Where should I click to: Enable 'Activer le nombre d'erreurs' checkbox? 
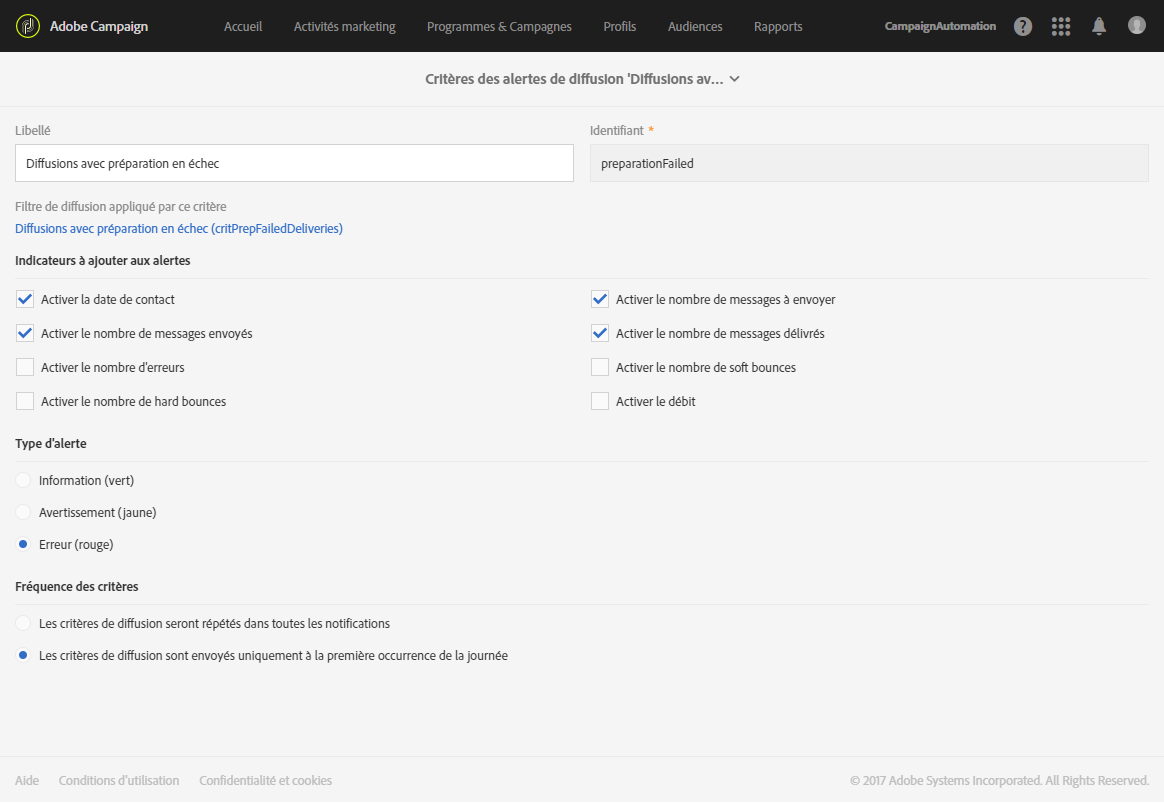tap(25, 367)
